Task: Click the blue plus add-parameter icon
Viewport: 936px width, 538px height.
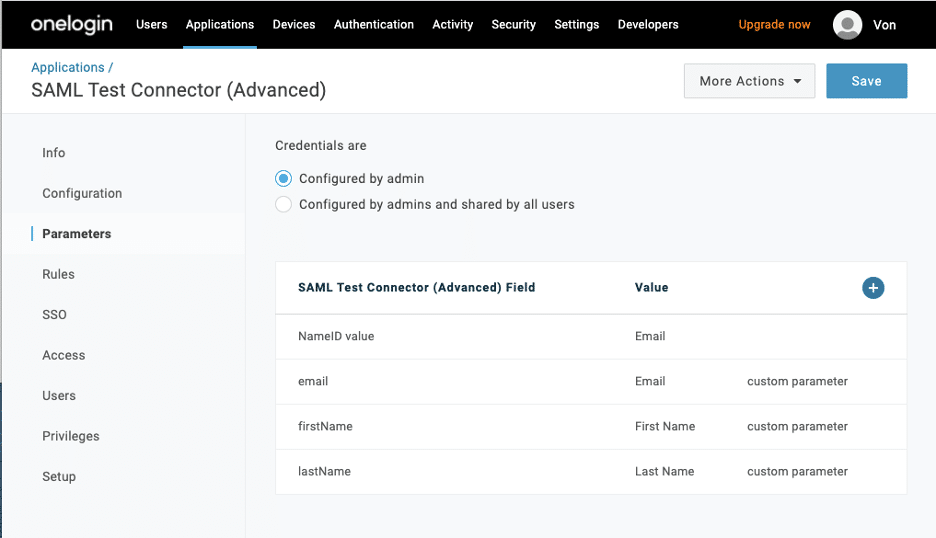Action: 872,288
